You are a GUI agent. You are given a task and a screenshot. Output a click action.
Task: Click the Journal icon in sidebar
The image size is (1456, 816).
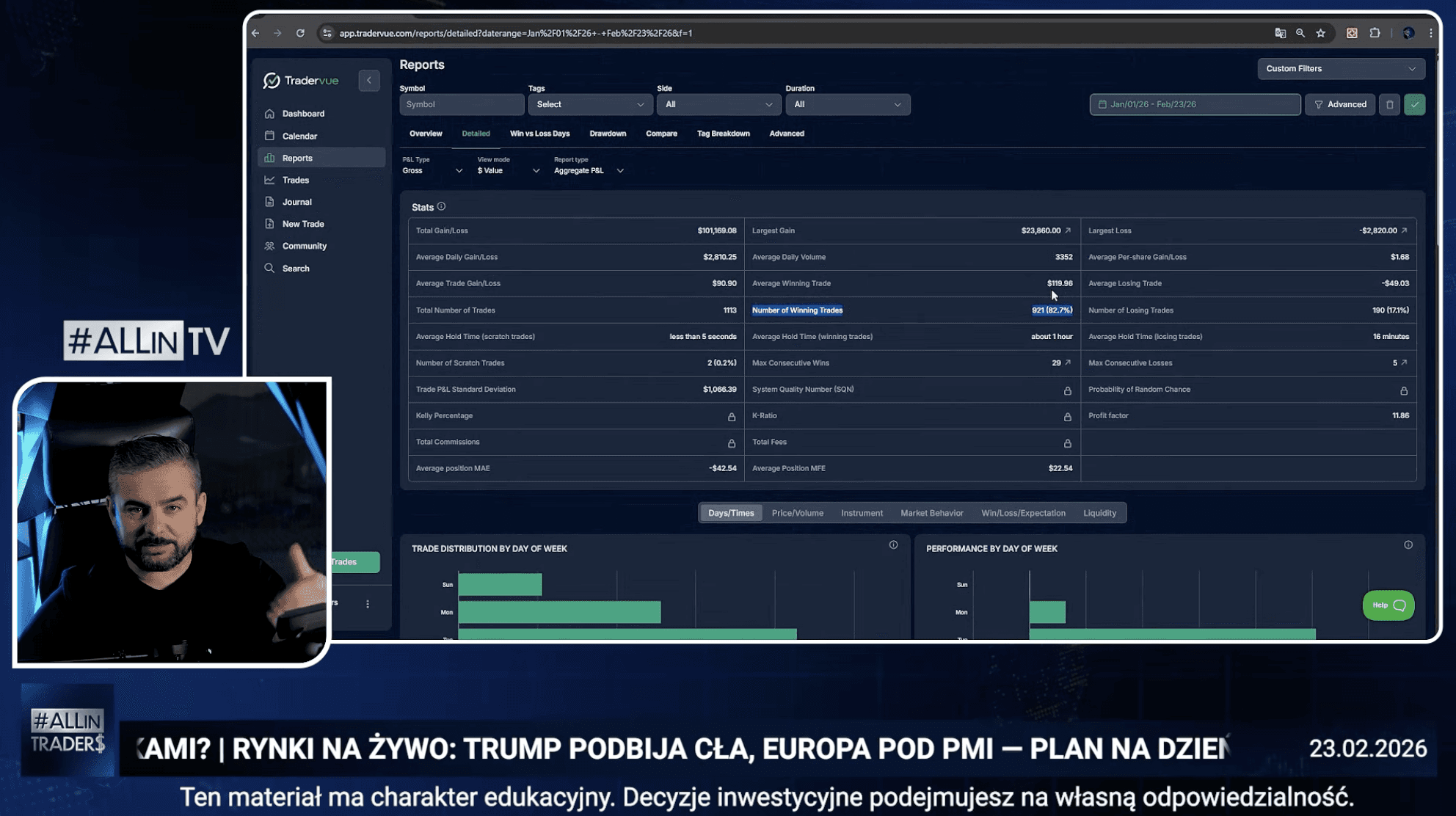[269, 202]
